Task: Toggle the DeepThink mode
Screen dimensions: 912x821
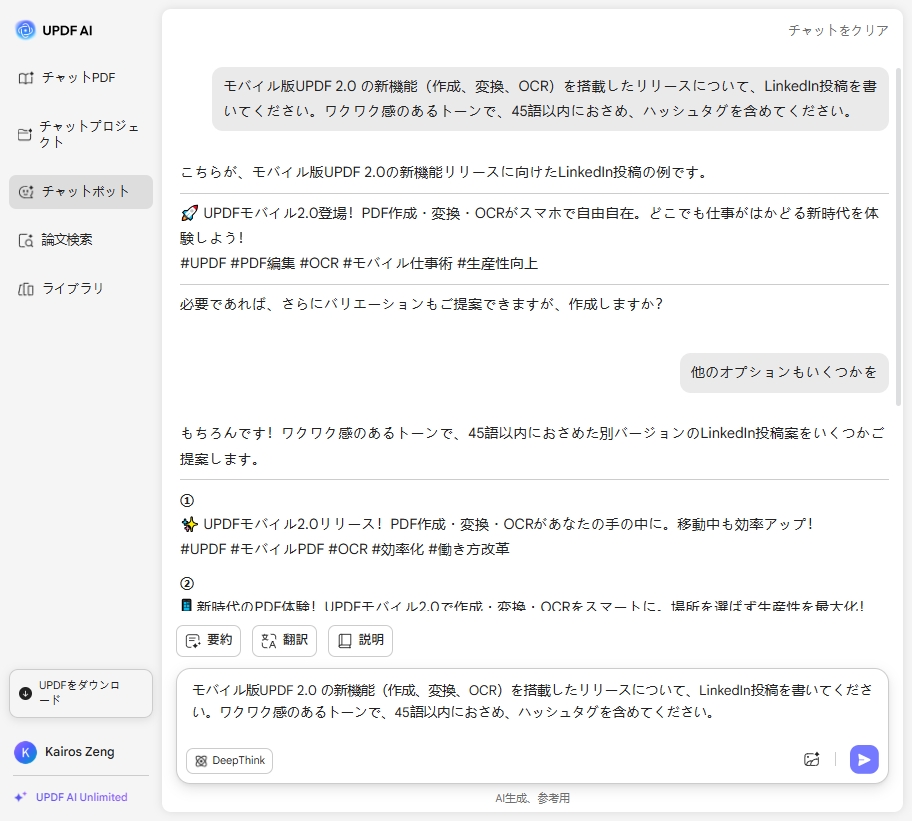Action: (x=229, y=761)
